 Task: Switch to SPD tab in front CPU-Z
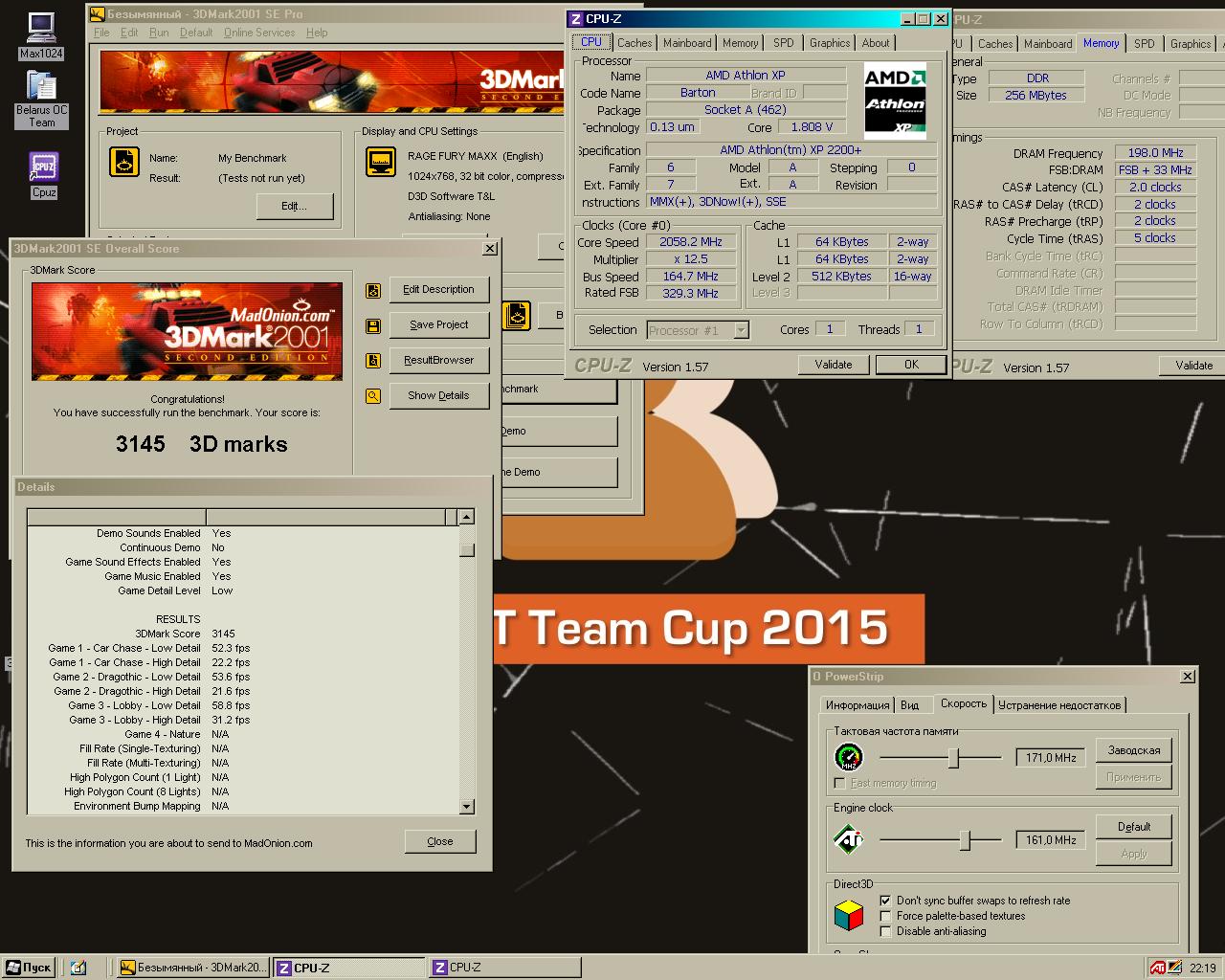(783, 43)
